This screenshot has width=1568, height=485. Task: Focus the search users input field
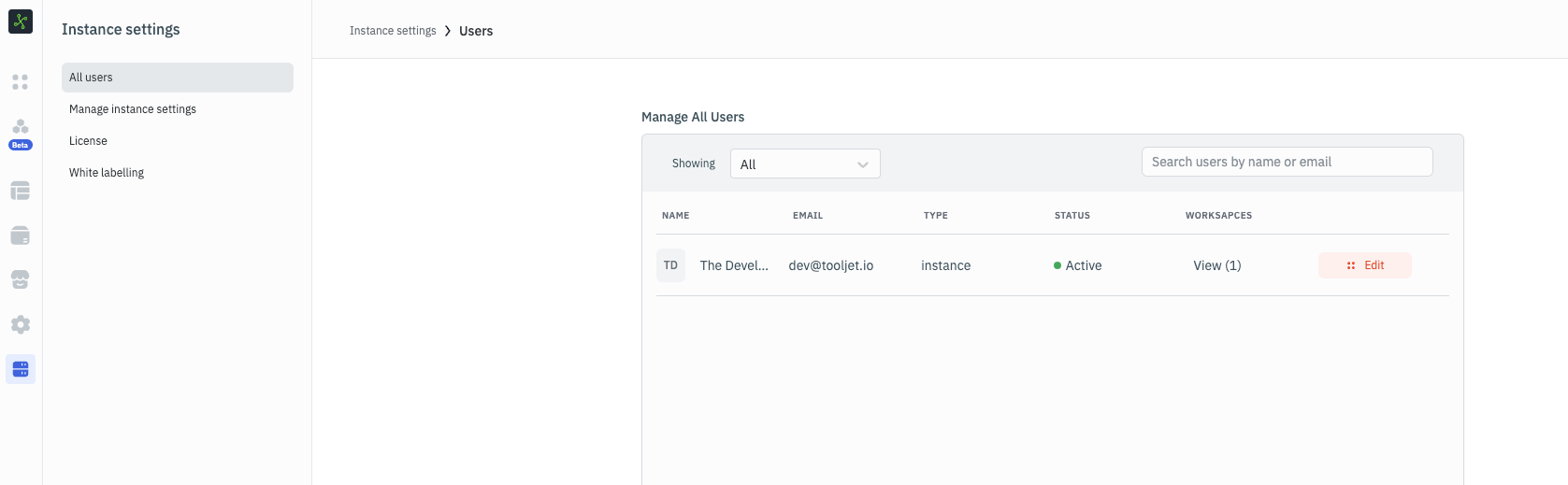(x=1287, y=162)
